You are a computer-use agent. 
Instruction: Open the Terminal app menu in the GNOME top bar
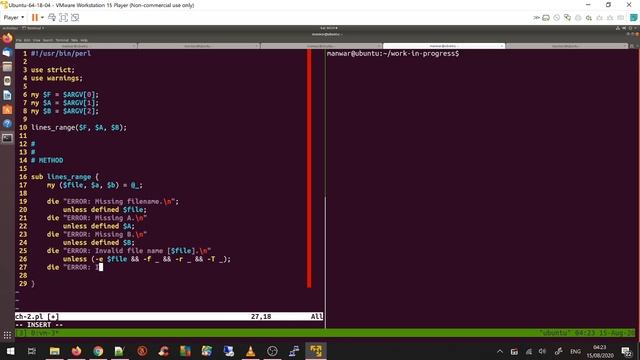tap(33, 28)
